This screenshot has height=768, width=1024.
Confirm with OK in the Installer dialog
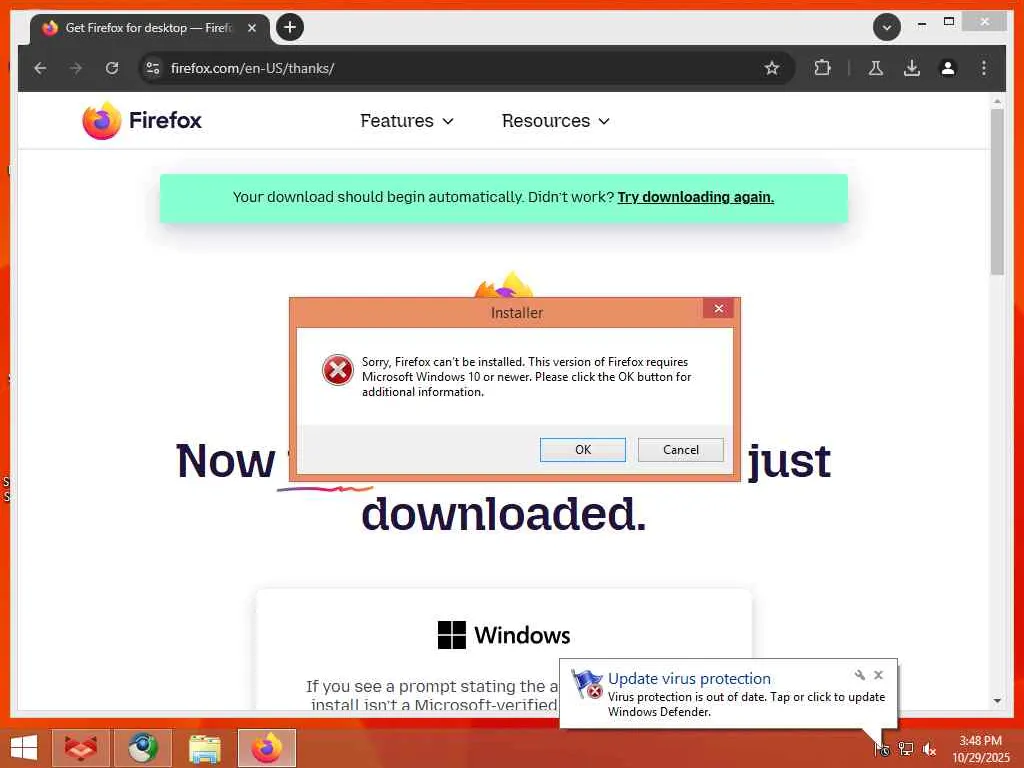click(583, 449)
